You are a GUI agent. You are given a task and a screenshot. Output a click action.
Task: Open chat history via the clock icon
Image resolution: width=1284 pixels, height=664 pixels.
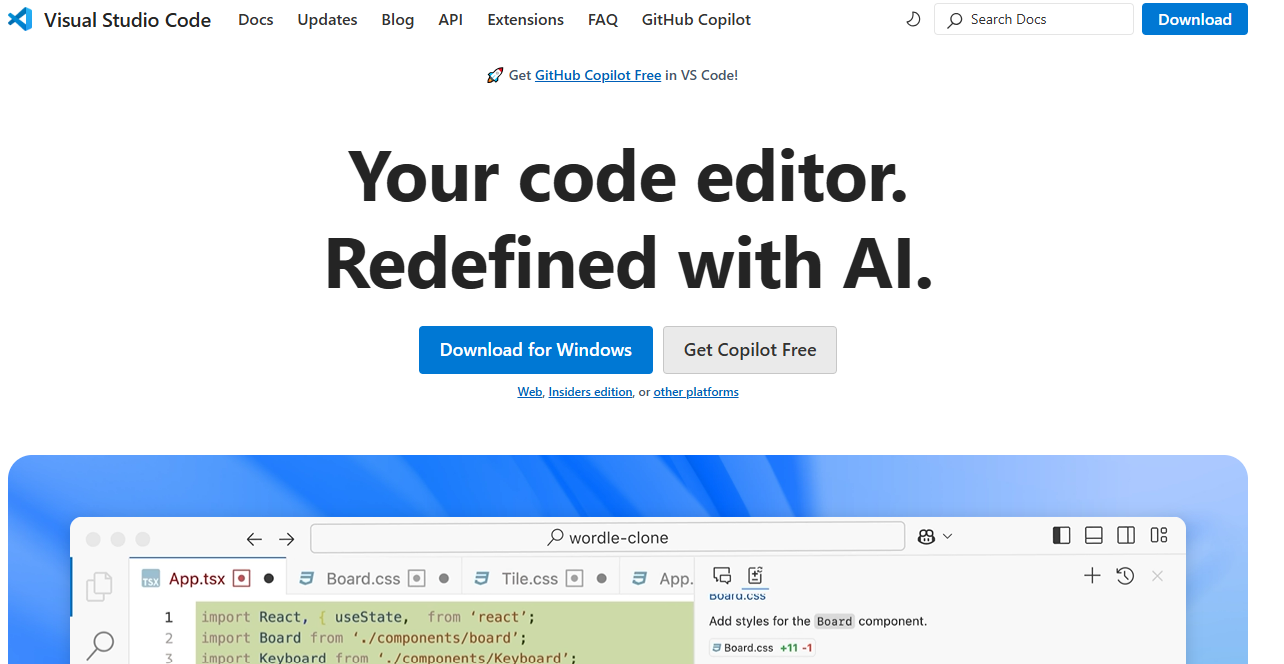pyautogui.click(x=1125, y=576)
